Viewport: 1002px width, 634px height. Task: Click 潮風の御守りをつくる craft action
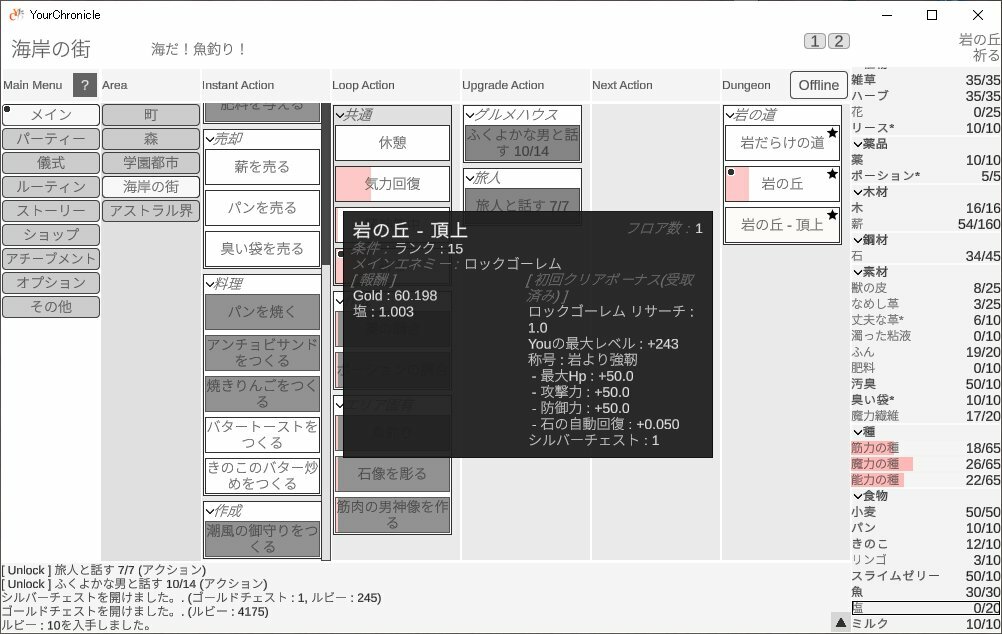click(x=262, y=539)
